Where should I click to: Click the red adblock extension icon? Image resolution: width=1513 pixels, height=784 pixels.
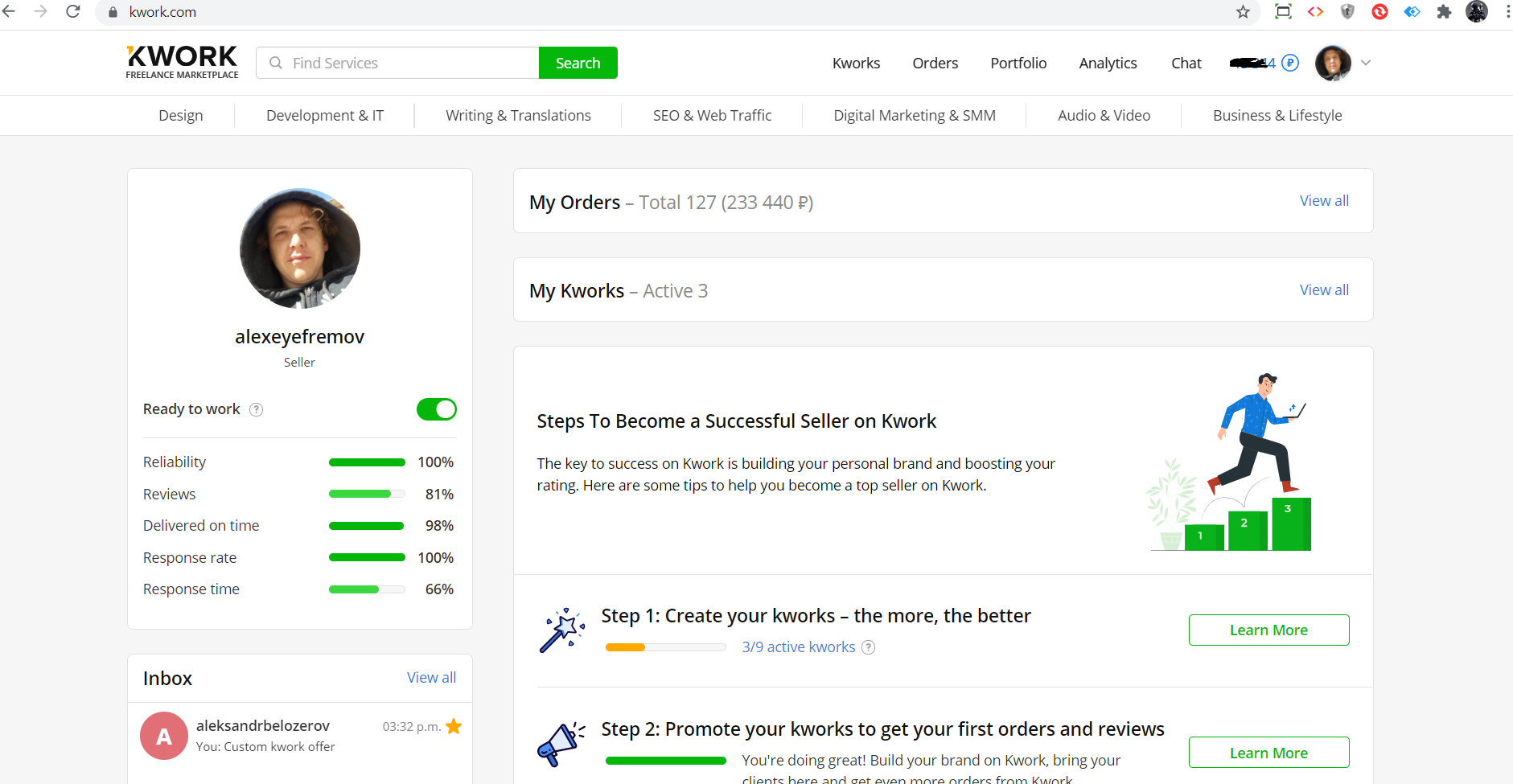tap(1379, 11)
